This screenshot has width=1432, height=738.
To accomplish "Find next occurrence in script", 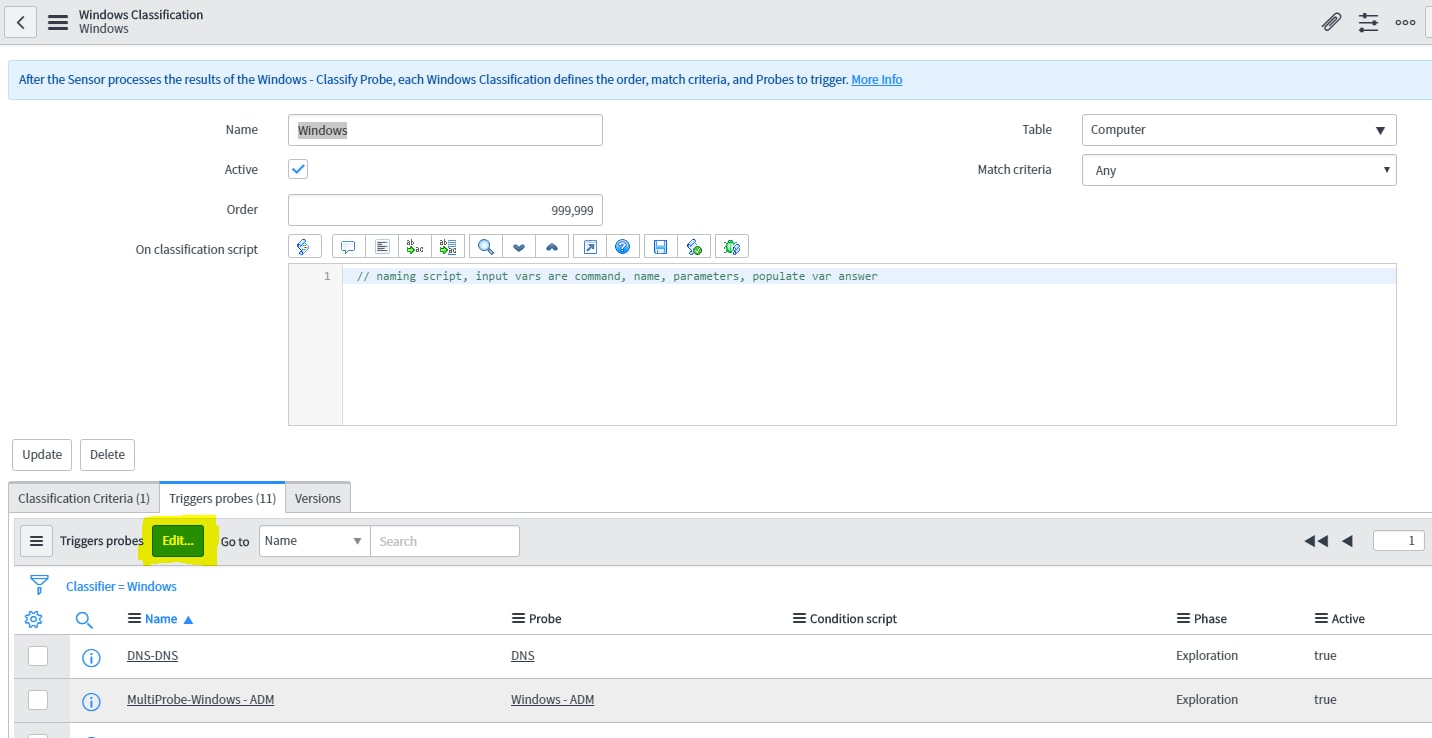I will (518, 246).
